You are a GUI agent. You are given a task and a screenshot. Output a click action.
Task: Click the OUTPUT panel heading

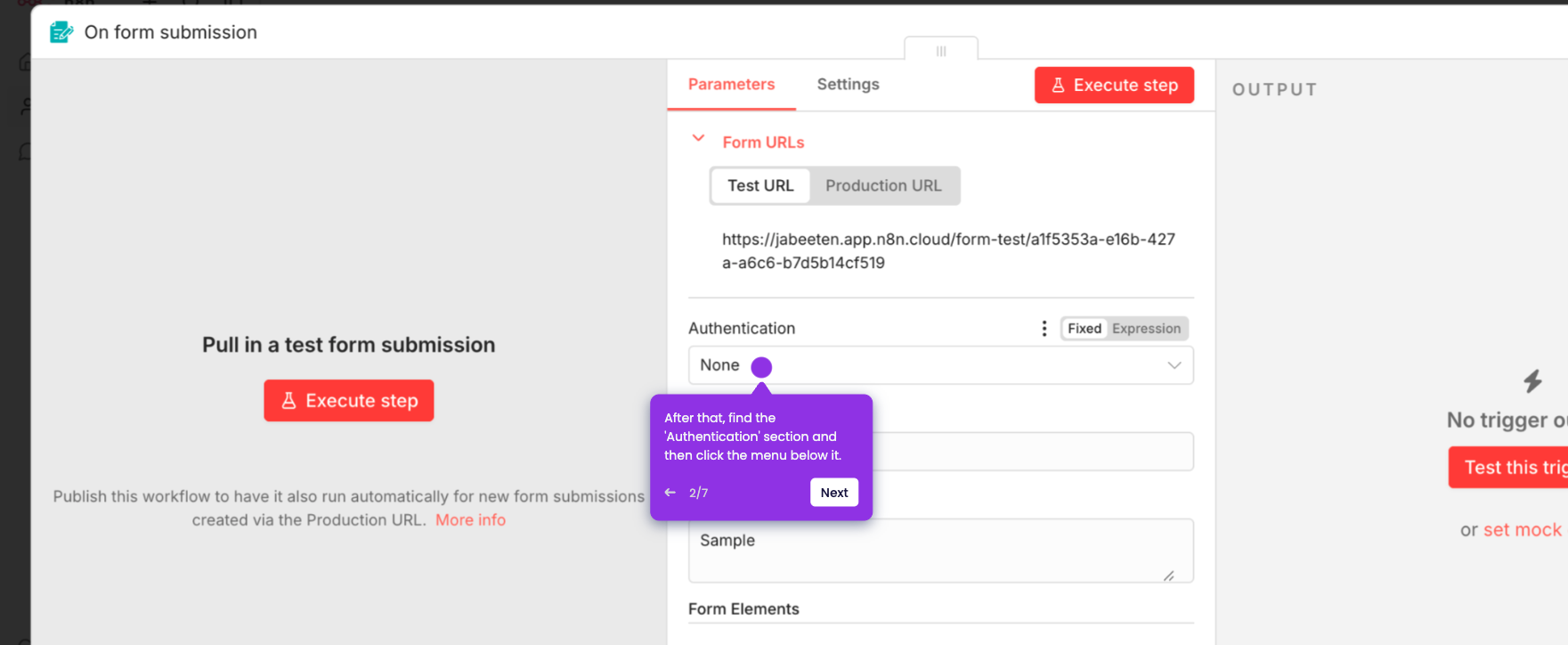point(1275,89)
